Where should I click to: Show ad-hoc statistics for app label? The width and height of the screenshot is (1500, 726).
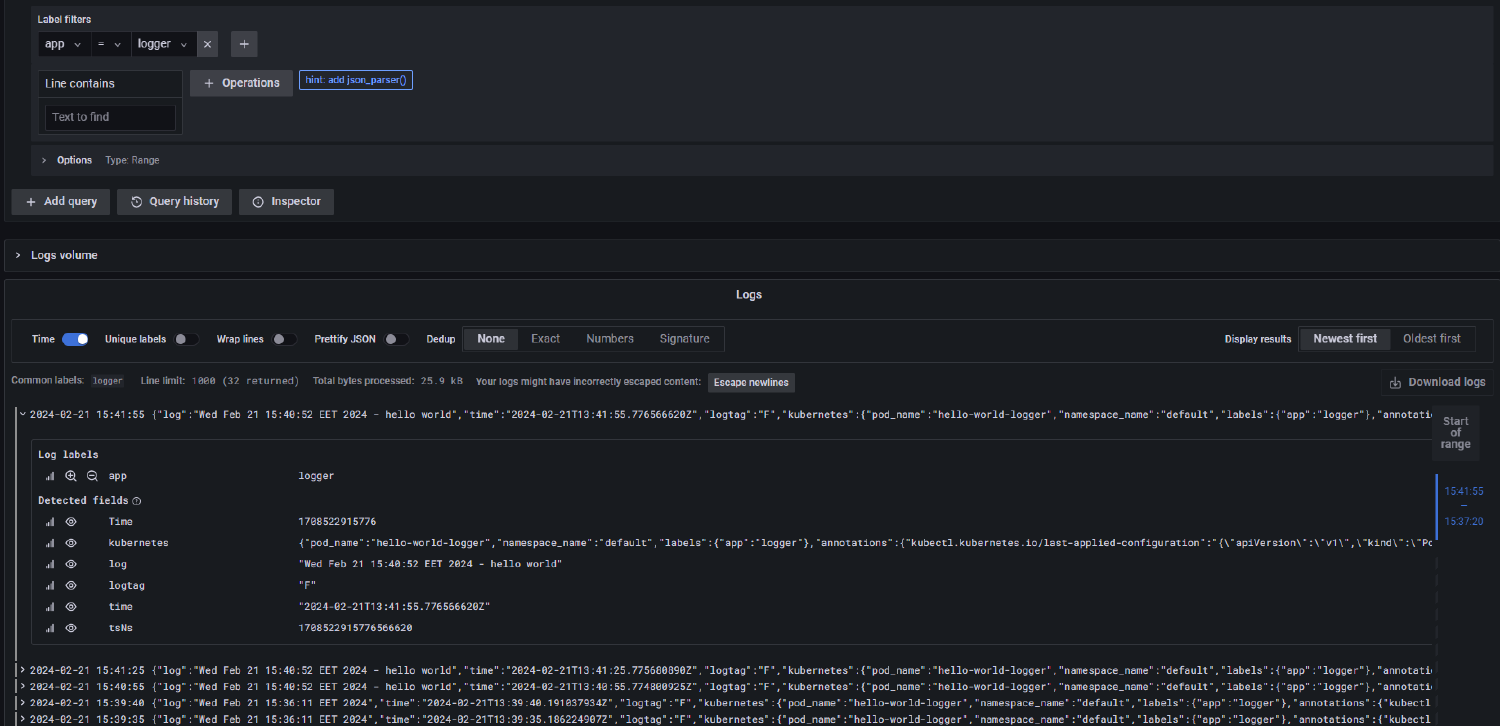click(50, 477)
